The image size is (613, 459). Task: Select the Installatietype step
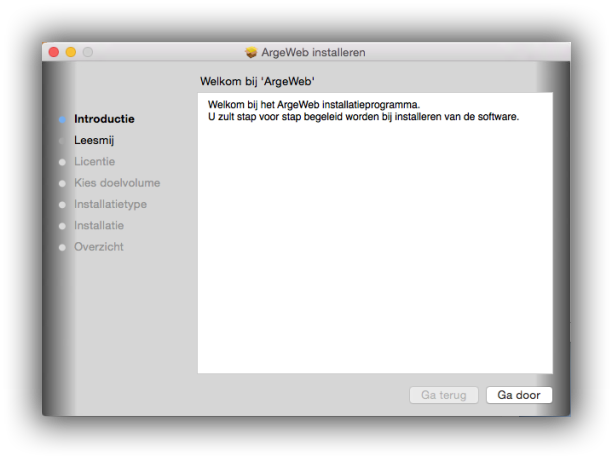pyautogui.click(x=110, y=204)
